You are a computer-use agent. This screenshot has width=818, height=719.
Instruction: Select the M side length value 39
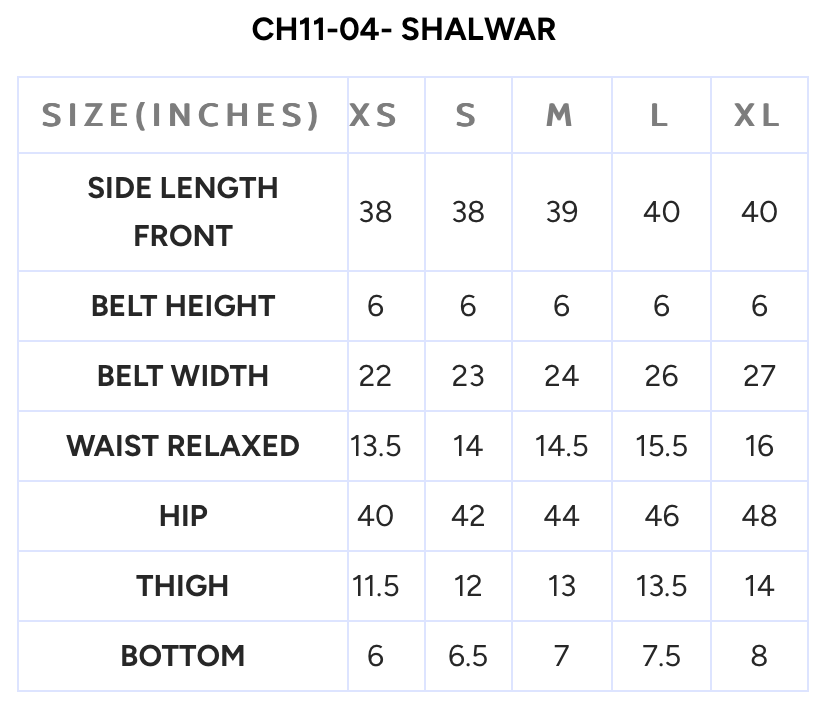click(561, 212)
